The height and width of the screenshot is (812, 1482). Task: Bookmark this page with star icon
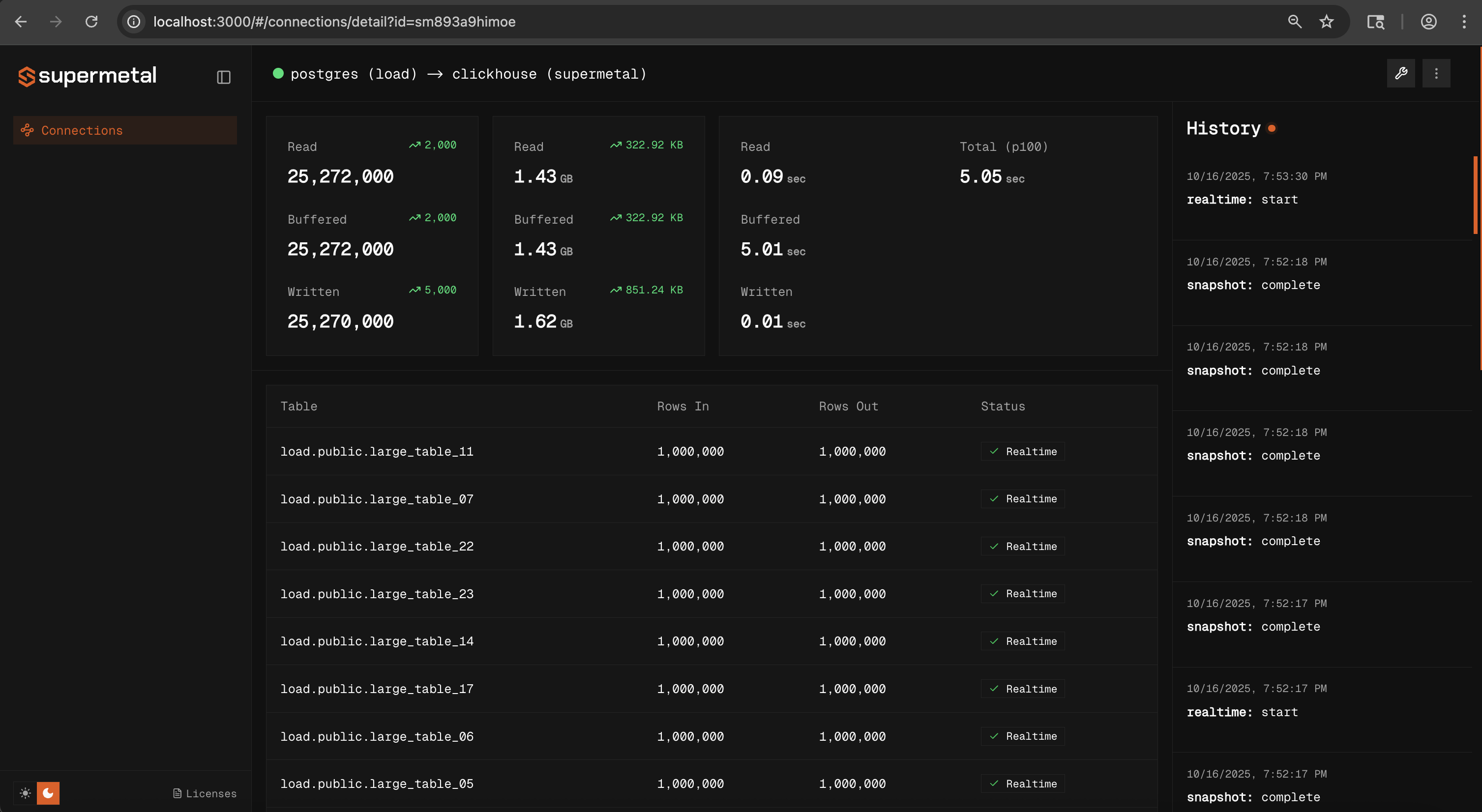tap(1326, 22)
